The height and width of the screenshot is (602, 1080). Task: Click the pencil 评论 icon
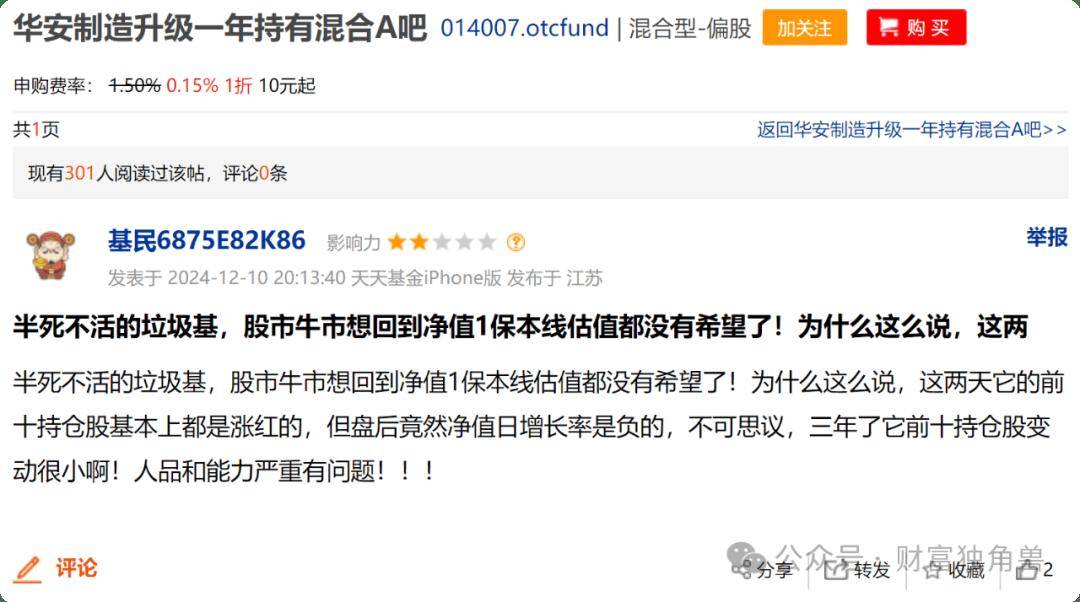coord(28,569)
